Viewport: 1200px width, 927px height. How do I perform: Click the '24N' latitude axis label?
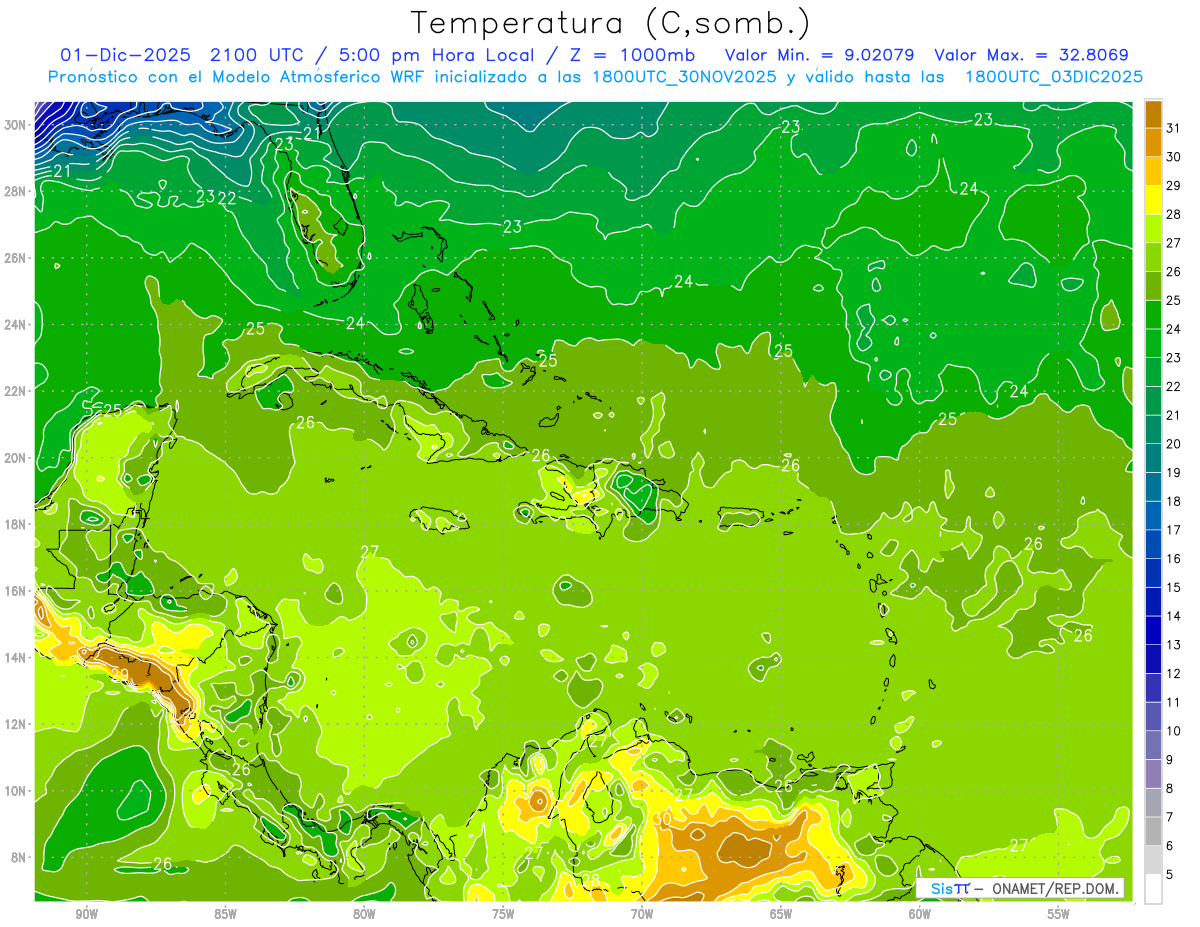tap(17, 325)
